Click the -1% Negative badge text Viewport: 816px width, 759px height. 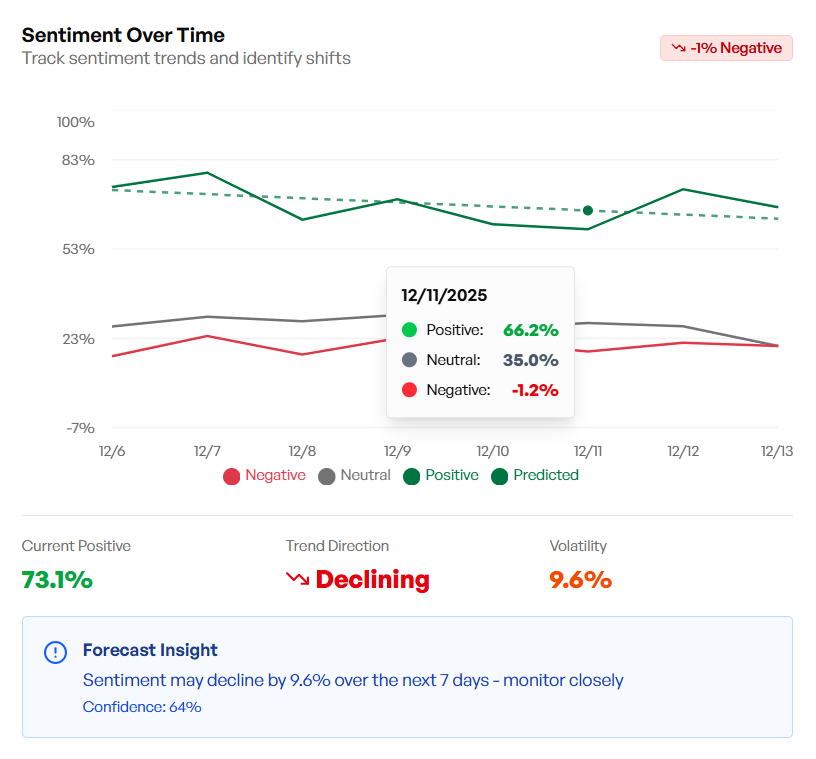click(736, 48)
